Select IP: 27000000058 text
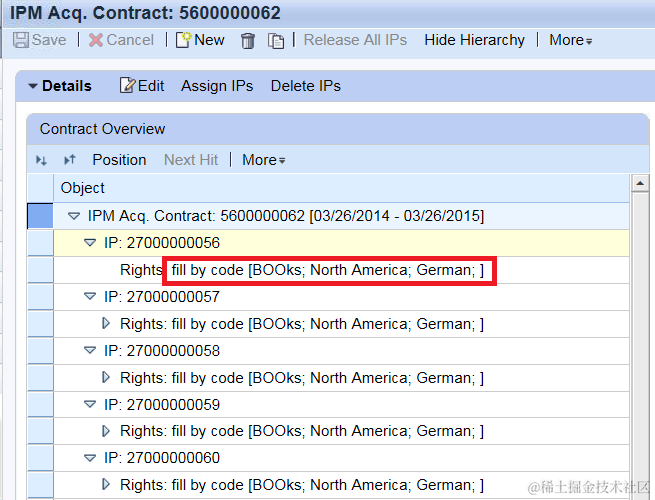The height and width of the screenshot is (500, 655). coord(162,350)
